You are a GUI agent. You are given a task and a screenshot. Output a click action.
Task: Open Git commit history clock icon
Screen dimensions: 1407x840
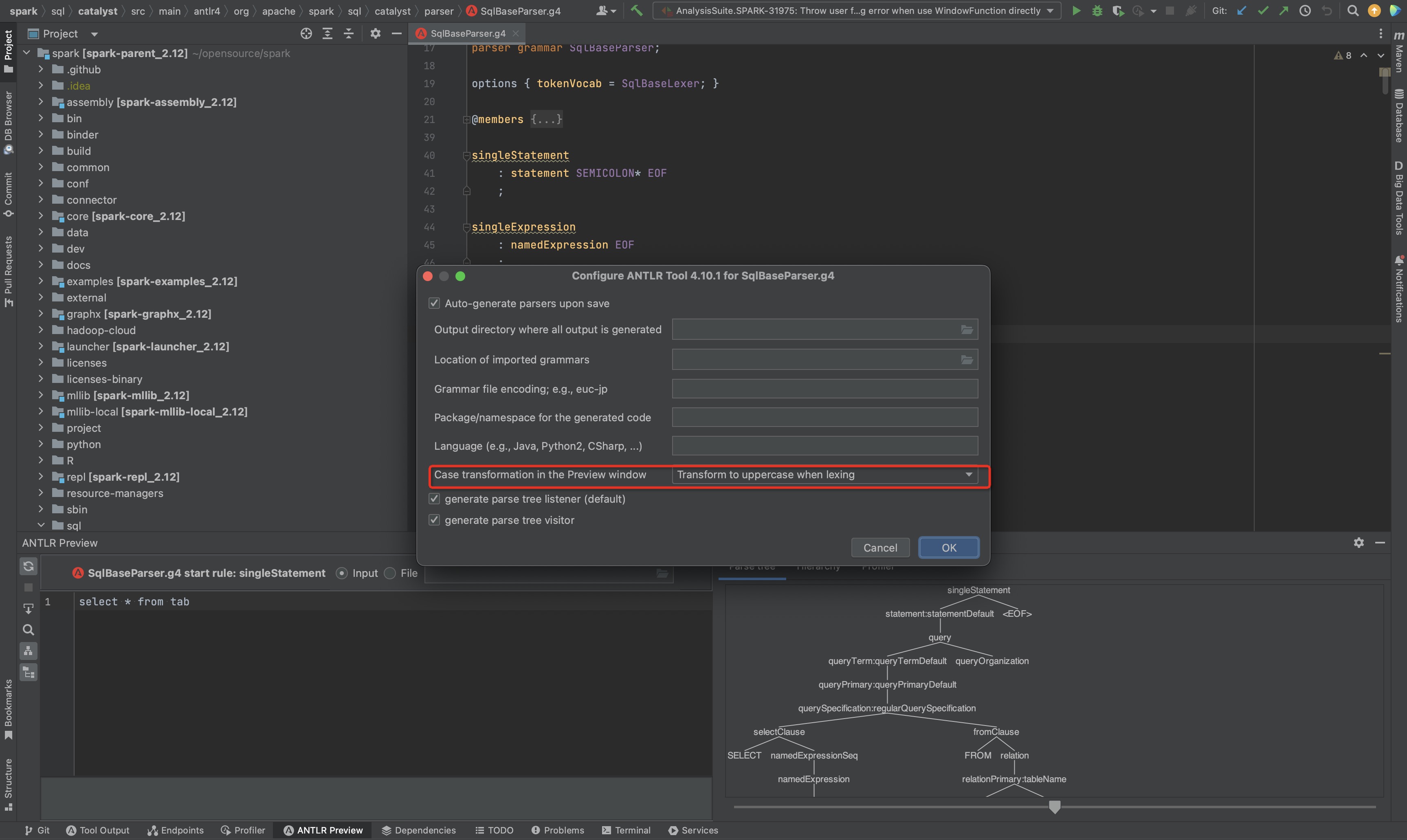1305,11
